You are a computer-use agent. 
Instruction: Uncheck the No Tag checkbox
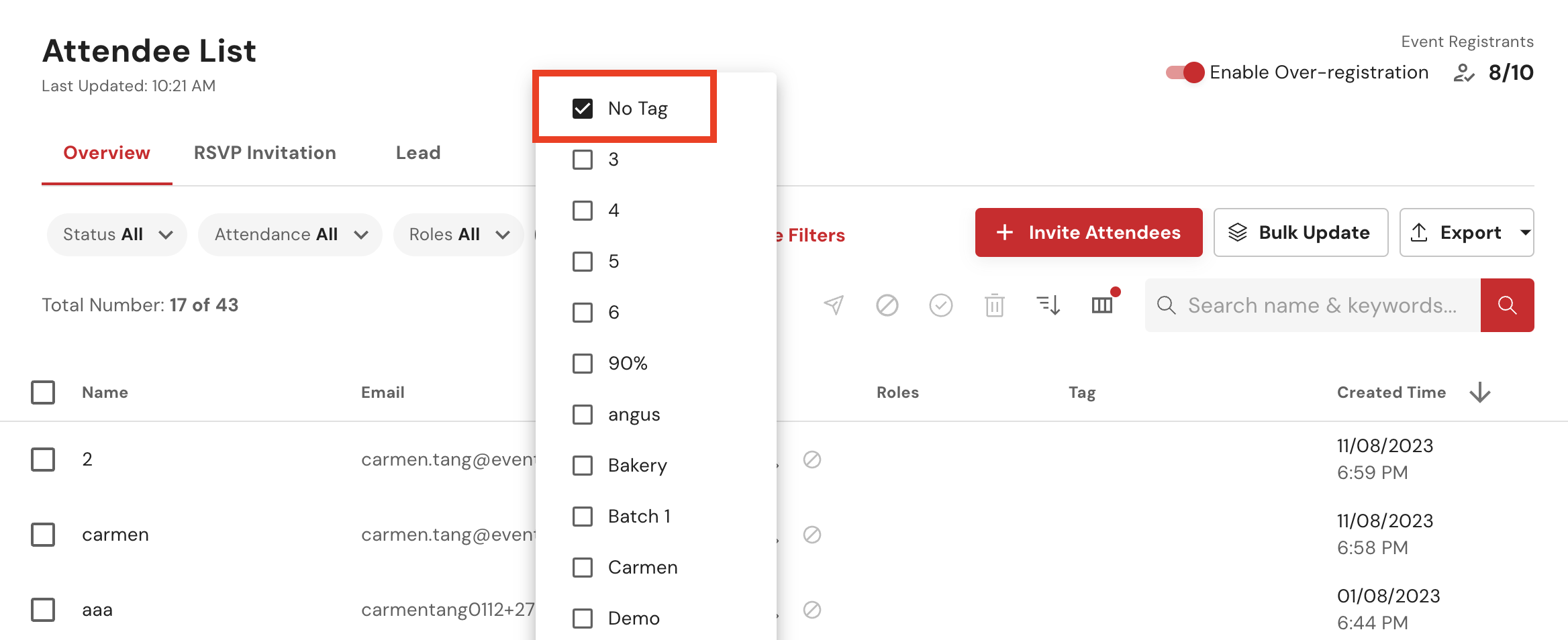(x=583, y=109)
